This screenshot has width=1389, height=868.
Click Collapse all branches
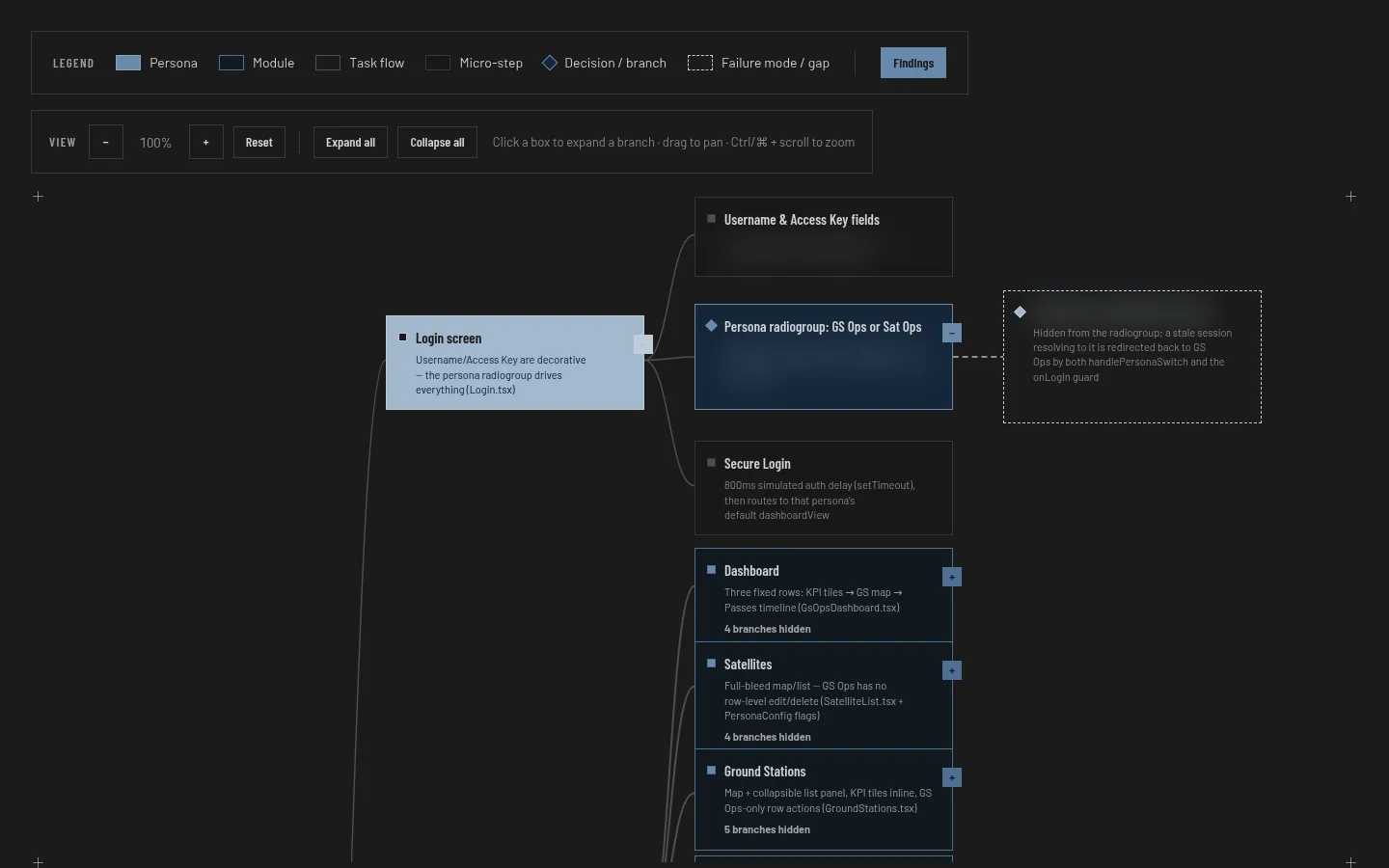click(x=437, y=142)
